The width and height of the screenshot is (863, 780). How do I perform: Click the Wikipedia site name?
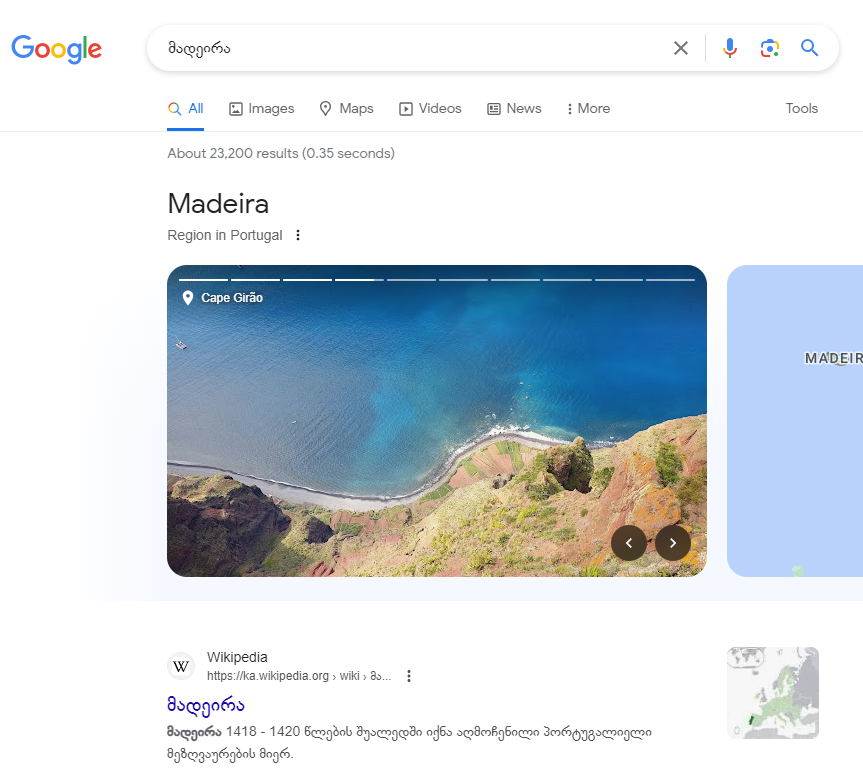point(237,657)
